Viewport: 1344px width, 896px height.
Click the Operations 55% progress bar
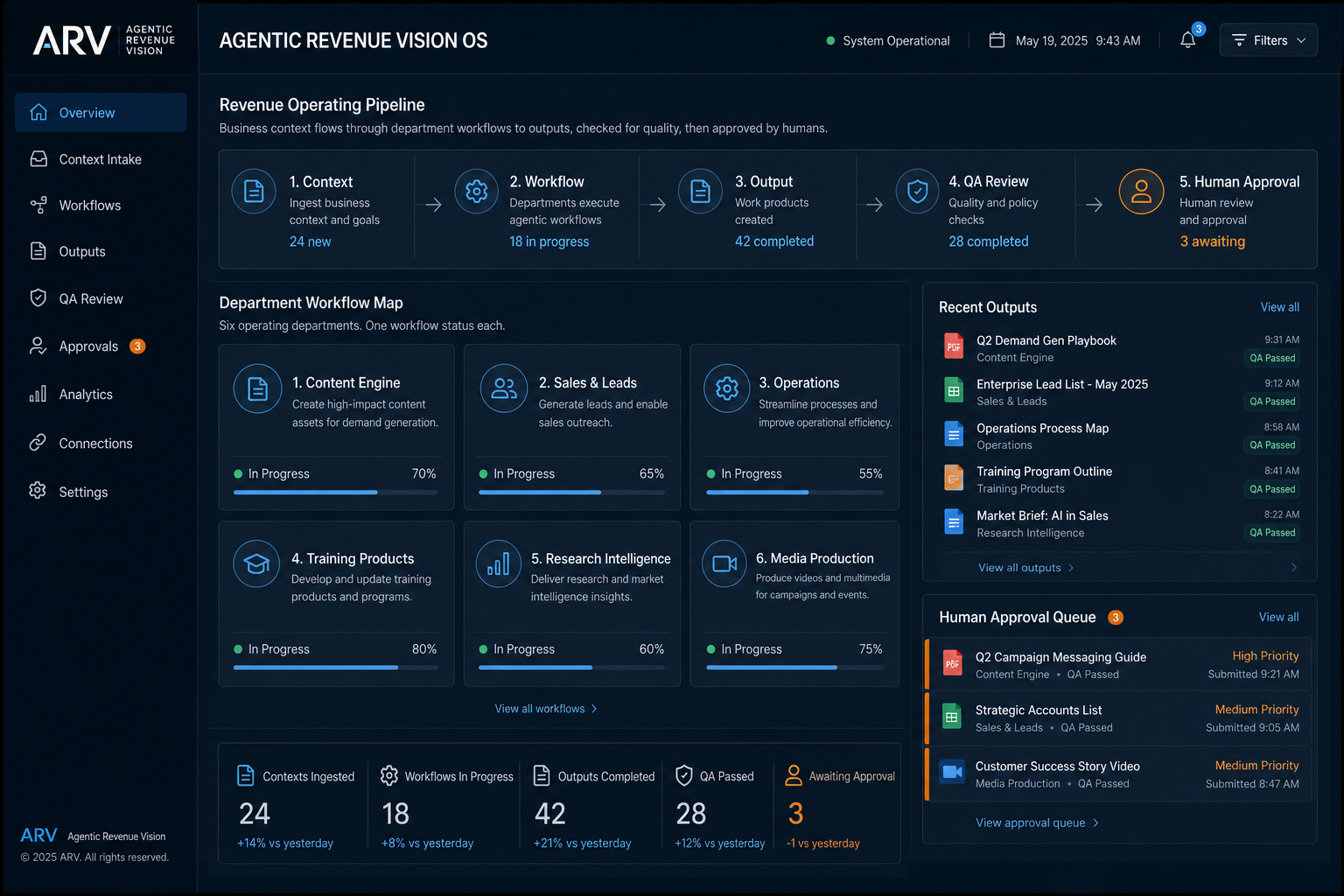pos(794,493)
